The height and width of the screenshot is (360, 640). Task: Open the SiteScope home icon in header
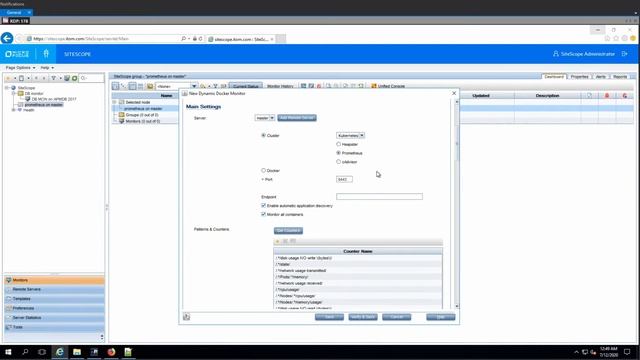pyautogui.click(x=46, y=54)
